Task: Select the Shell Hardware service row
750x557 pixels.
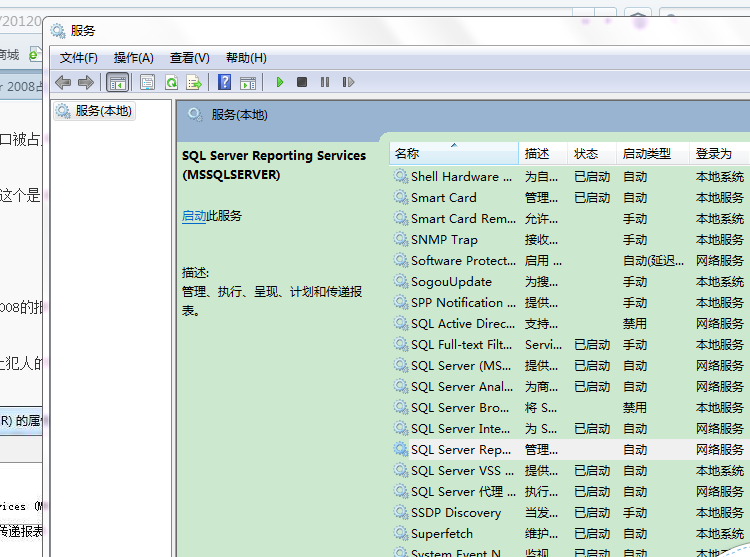Action: pyautogui.click(x=569, y=176)
